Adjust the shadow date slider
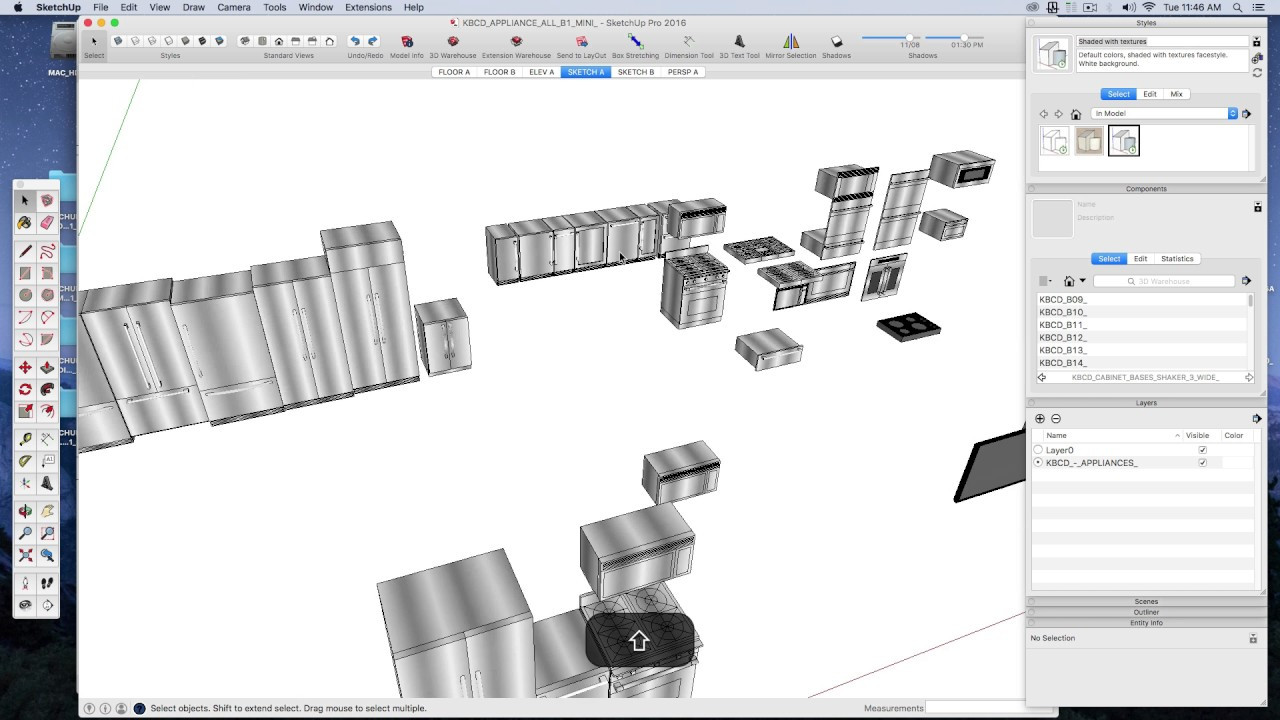 coord(909,38)
